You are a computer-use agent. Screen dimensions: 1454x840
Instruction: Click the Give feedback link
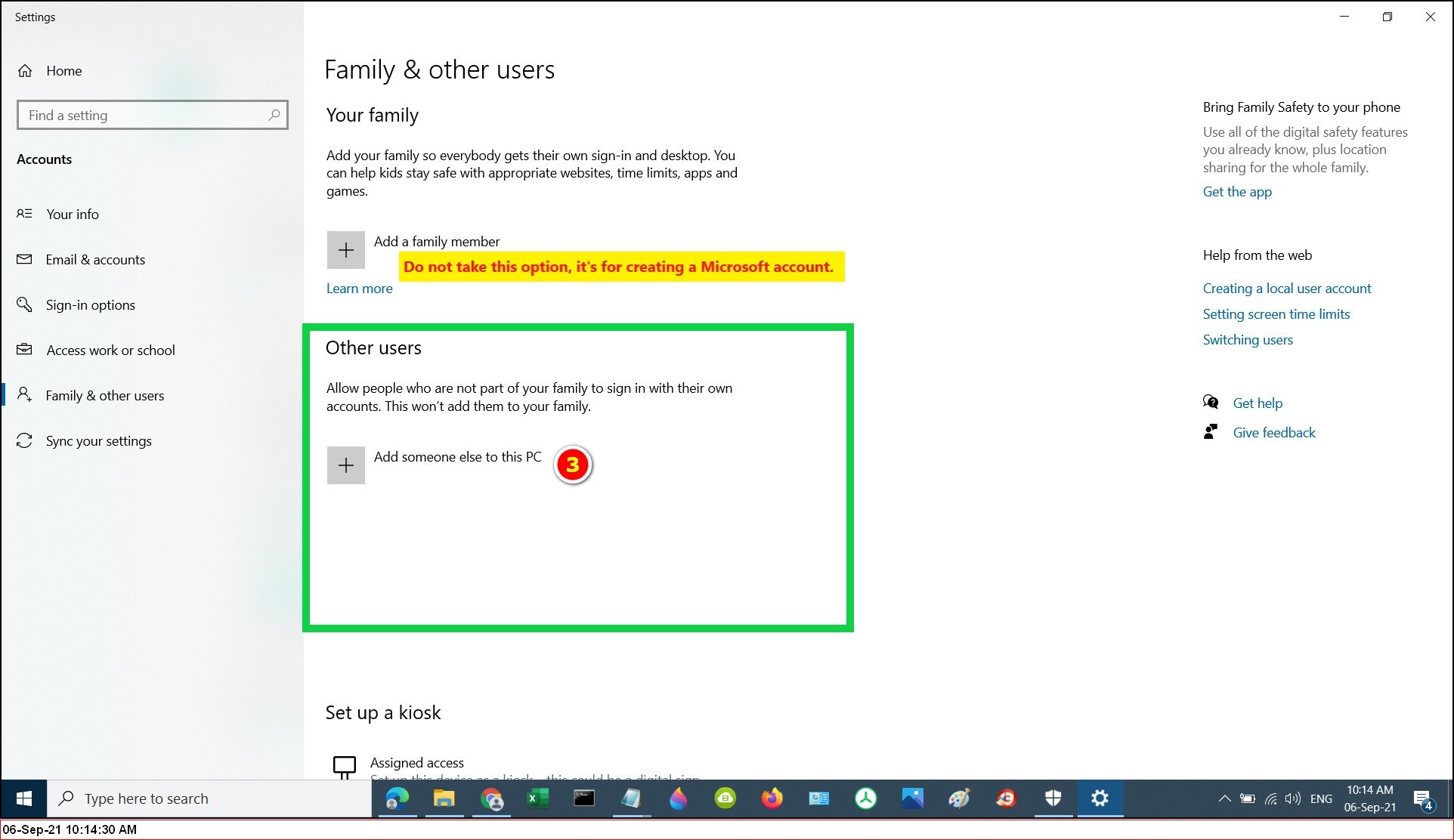pyautogui.click(x=1273, y=433)
